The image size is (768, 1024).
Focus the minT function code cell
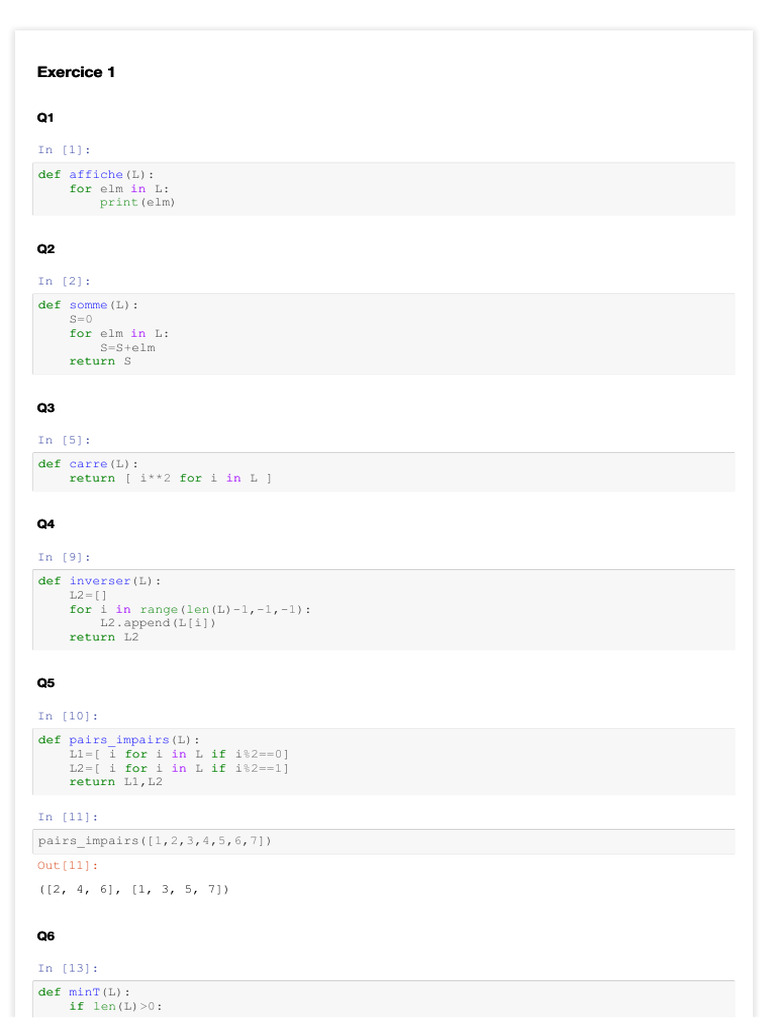pyautogui.click(x=384, y=999)
